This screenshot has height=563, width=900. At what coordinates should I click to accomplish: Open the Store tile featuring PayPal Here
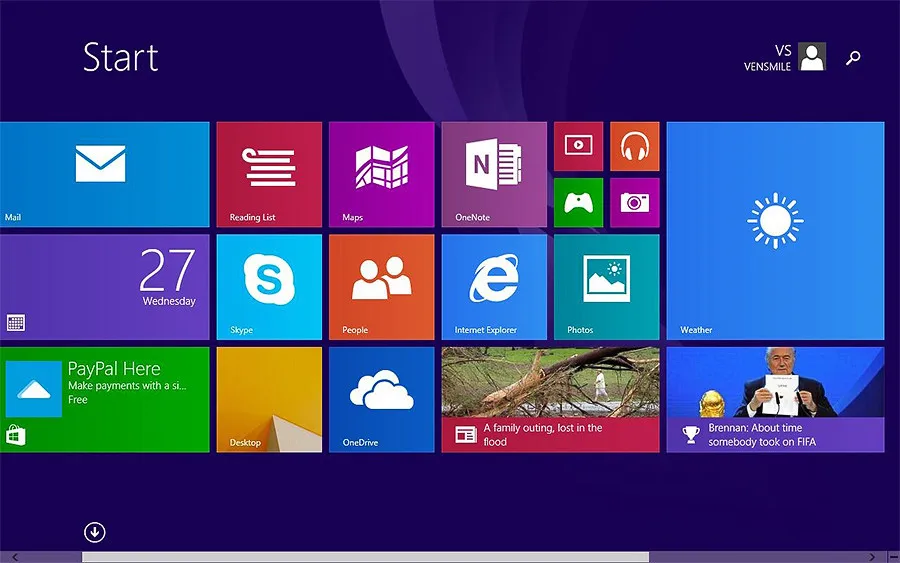tap(104, 399)
